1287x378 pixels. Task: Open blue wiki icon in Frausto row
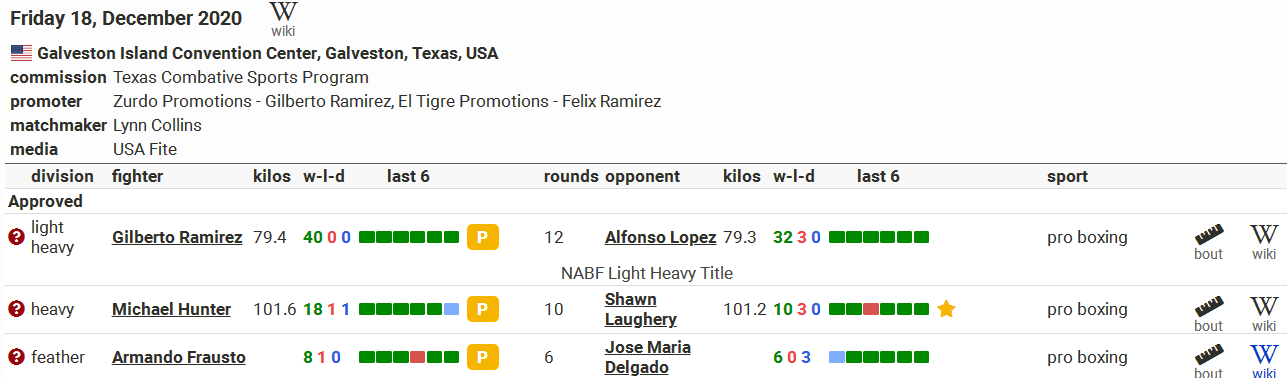1264,361
